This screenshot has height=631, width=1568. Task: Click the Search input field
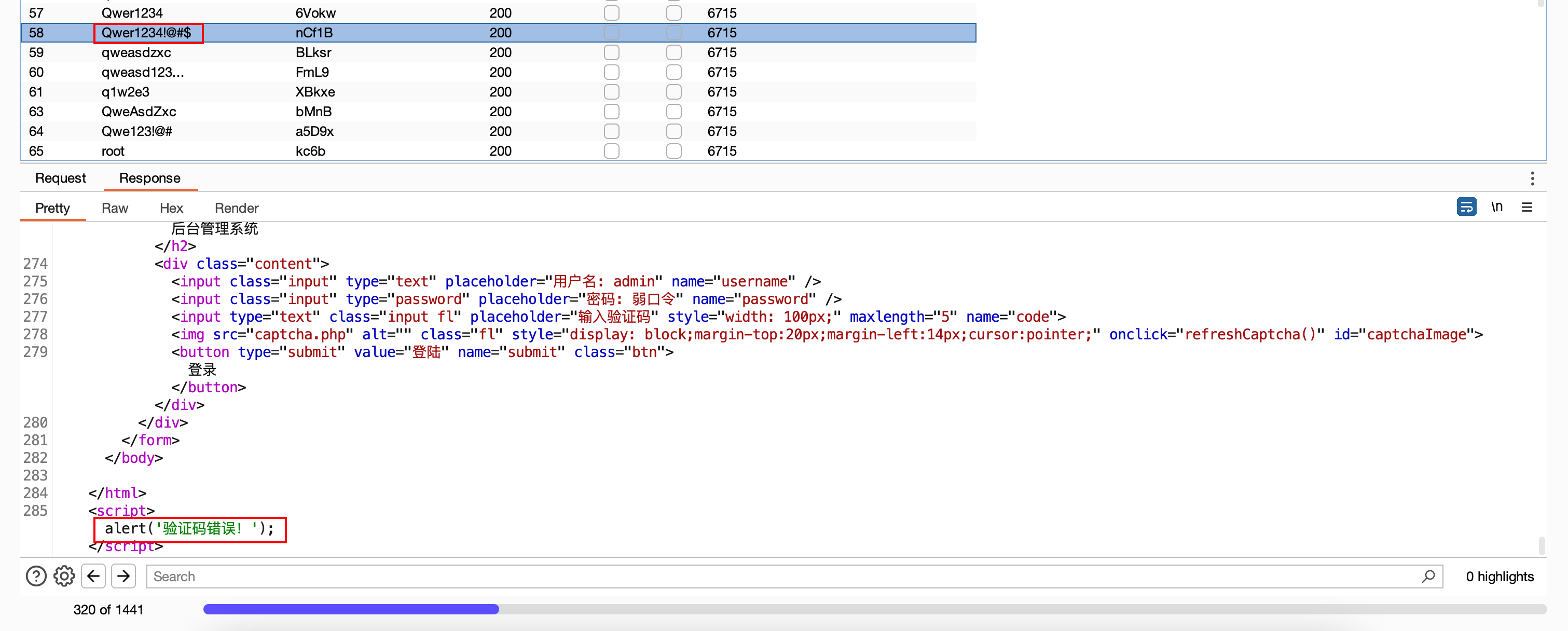coord(794,576)
